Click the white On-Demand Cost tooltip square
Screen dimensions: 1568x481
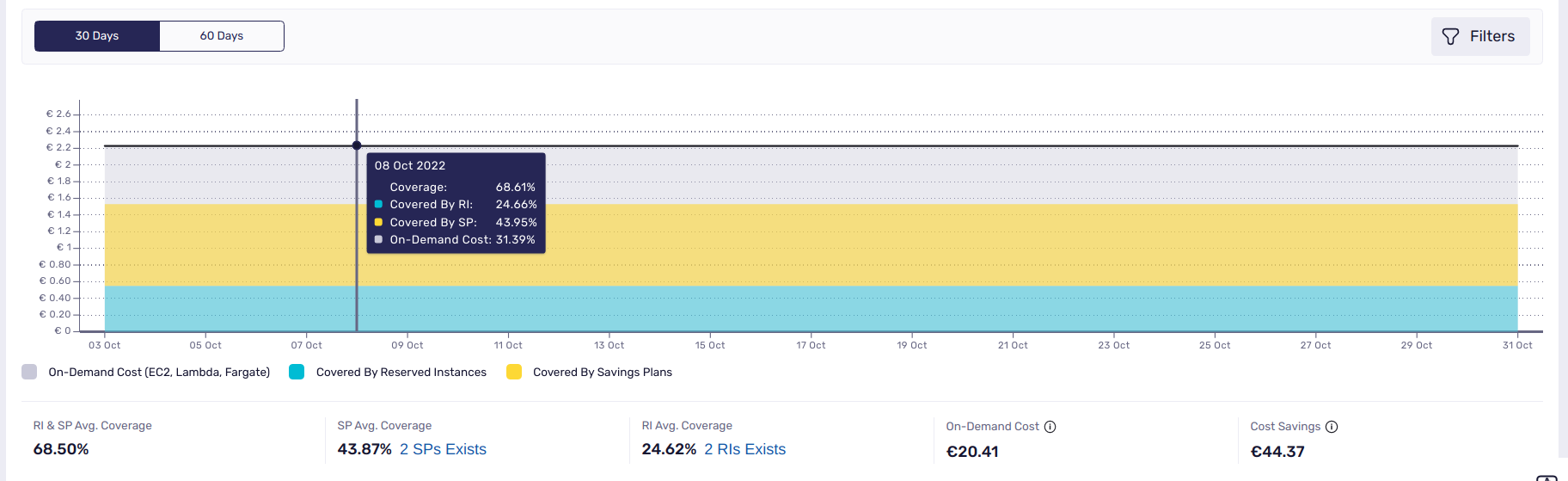tap(378, 240)
